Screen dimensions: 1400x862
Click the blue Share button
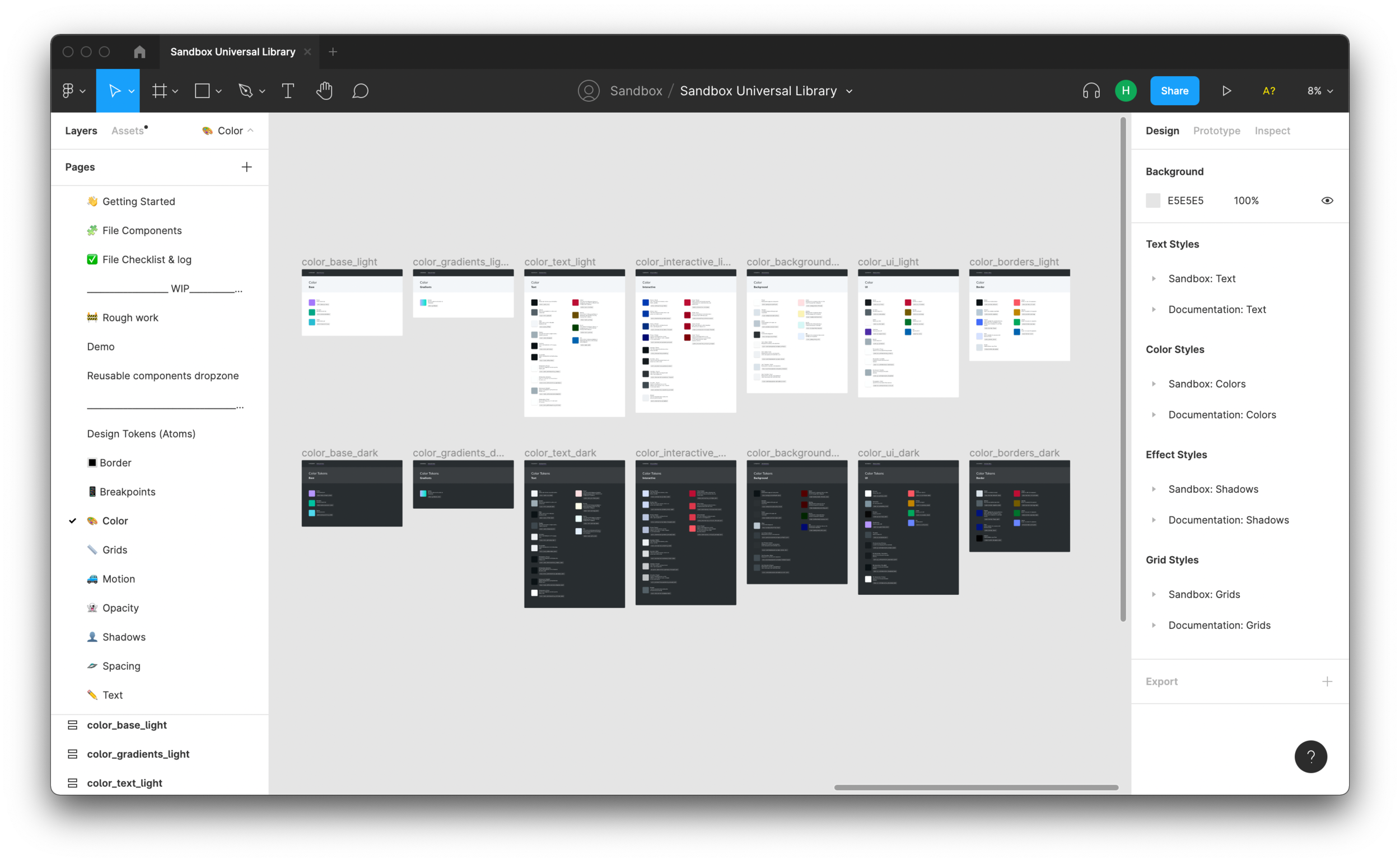[x=1174, y=91]
